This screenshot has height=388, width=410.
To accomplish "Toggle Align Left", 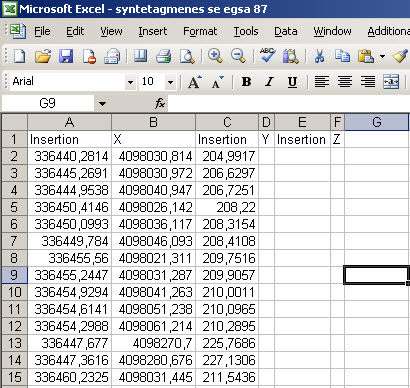I will click(x=322, y=82).
